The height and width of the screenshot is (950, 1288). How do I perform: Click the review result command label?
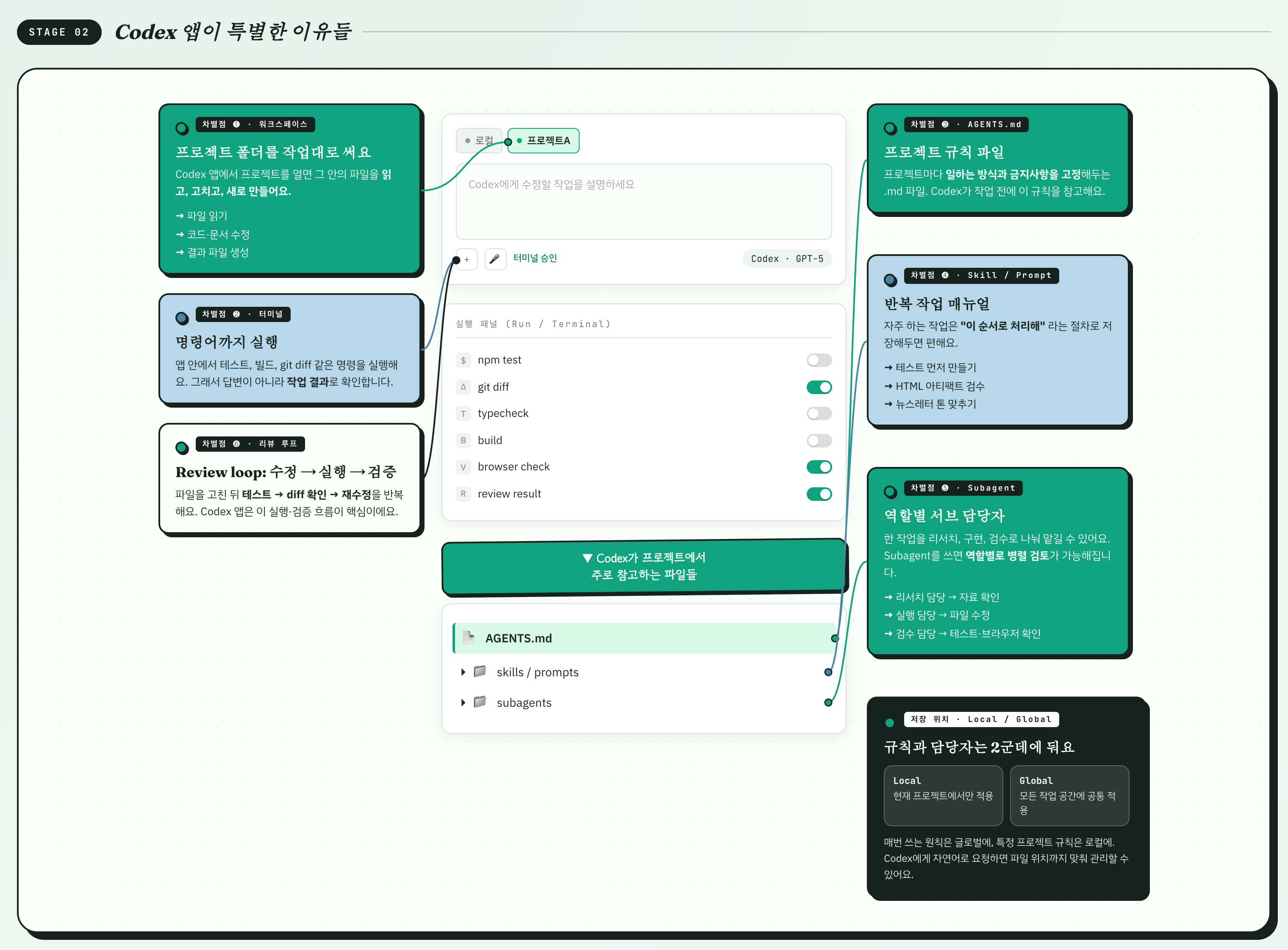tap(509, 494)
